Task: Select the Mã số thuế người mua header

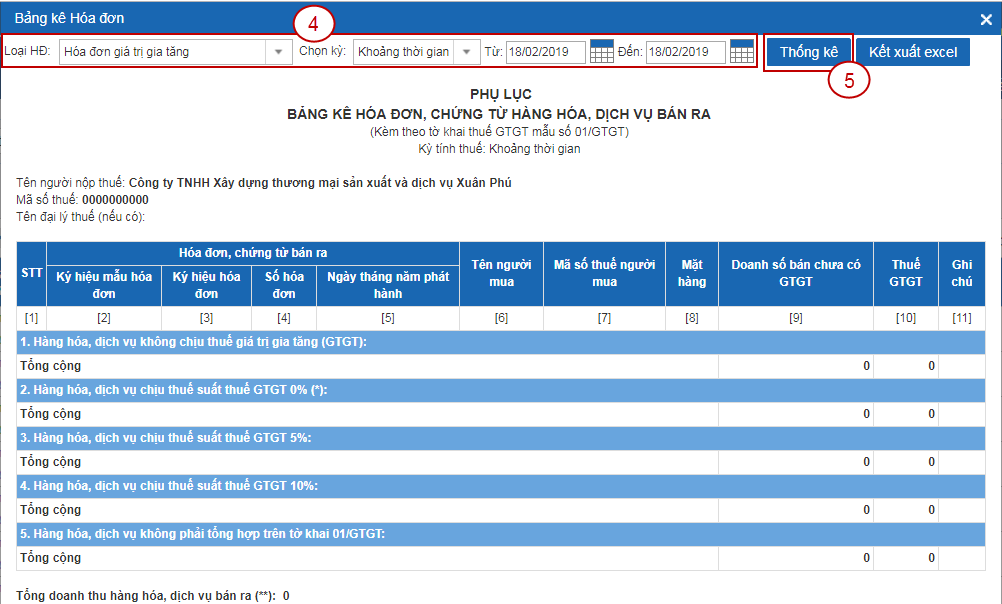Action: [604, 273]
